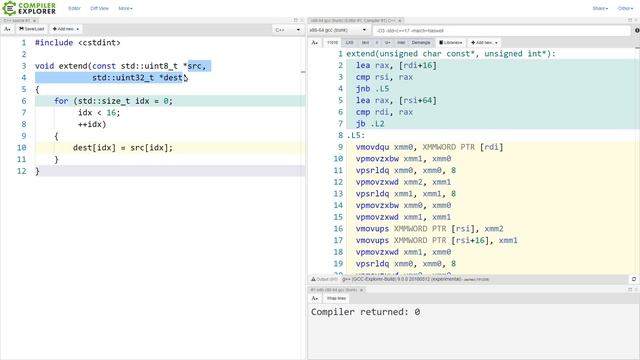Toggle the 11010 binary output filter
The image size is (640, 360).
pyautogui.click(x=333, y=42)
